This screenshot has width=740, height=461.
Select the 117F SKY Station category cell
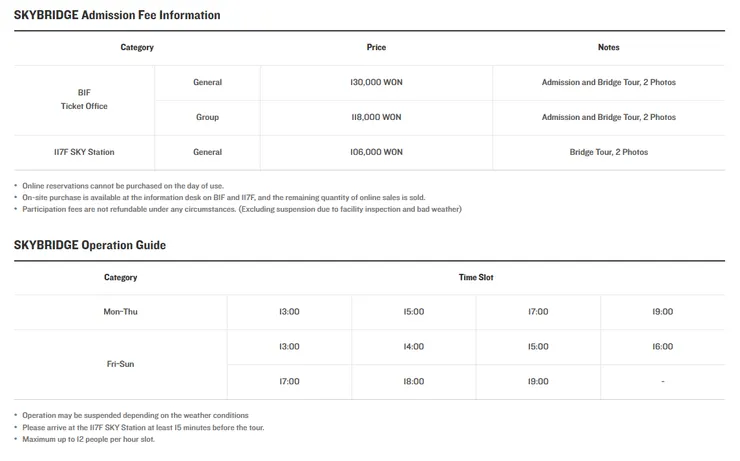[x=84, y=152]
